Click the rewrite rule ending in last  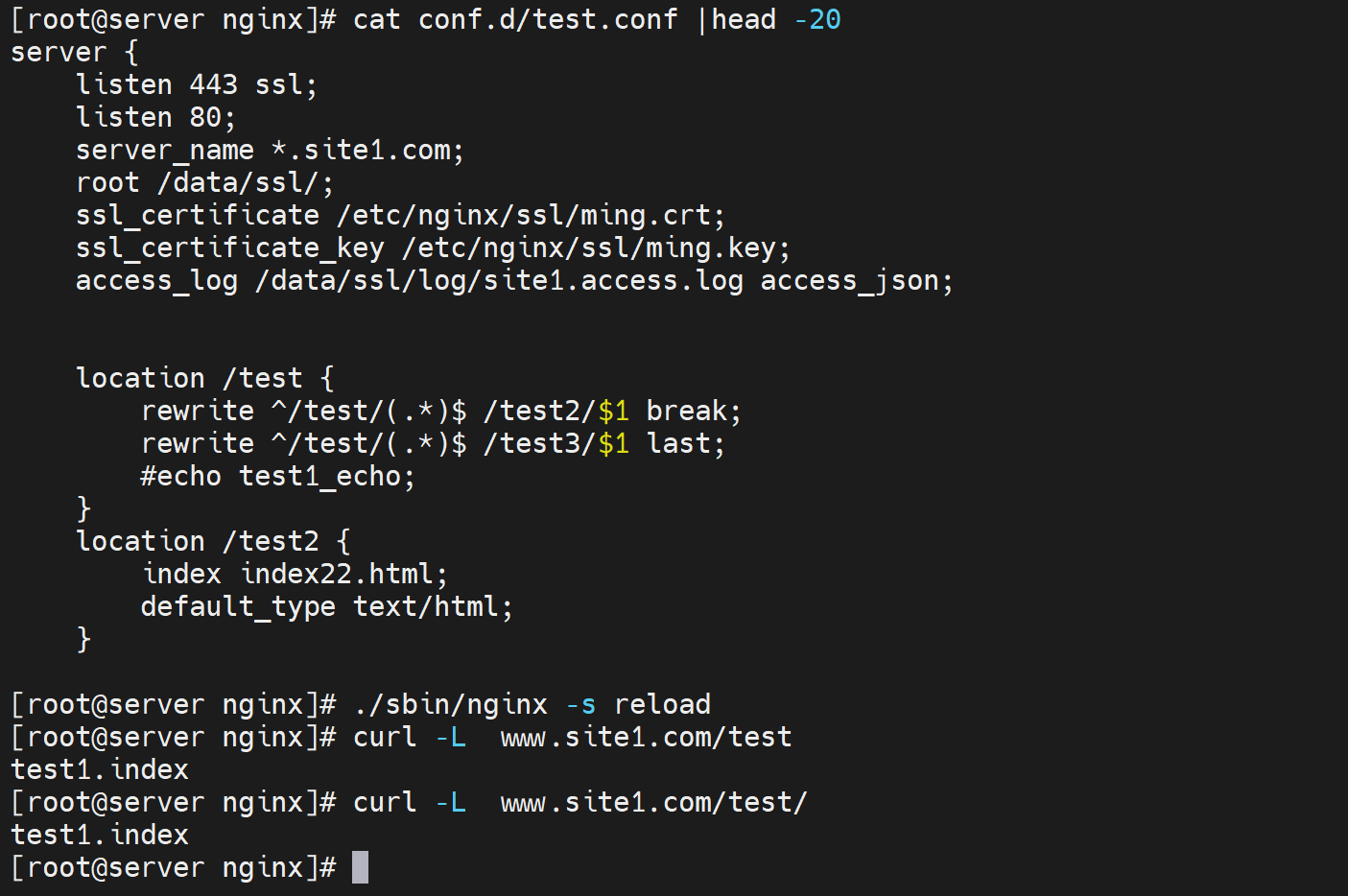(433, 443)
